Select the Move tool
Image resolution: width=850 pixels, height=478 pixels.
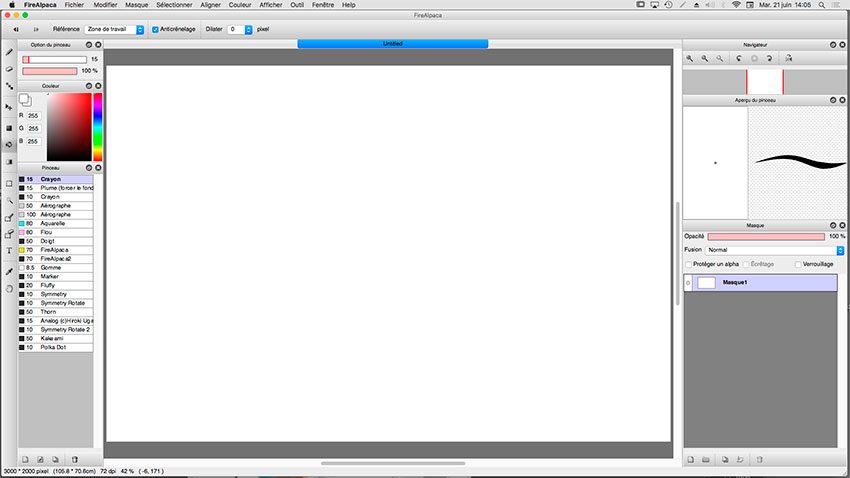pyautogui.click(x=9, y=107)
